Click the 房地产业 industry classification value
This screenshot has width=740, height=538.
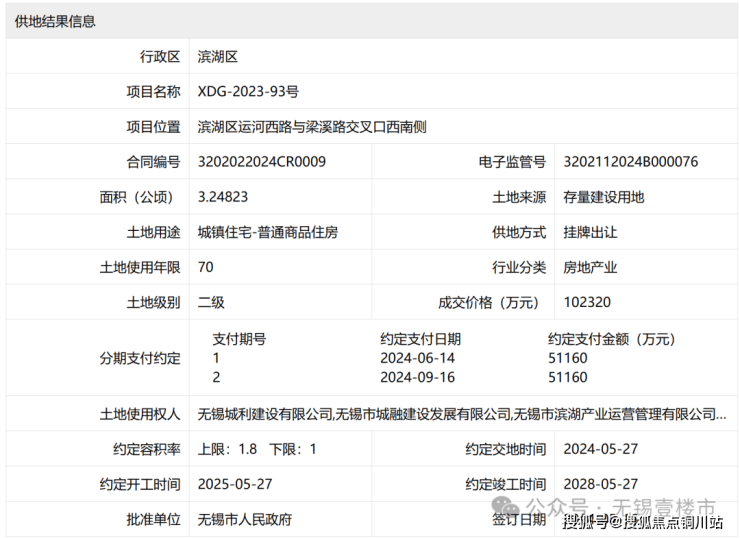[x=590, y=267]
